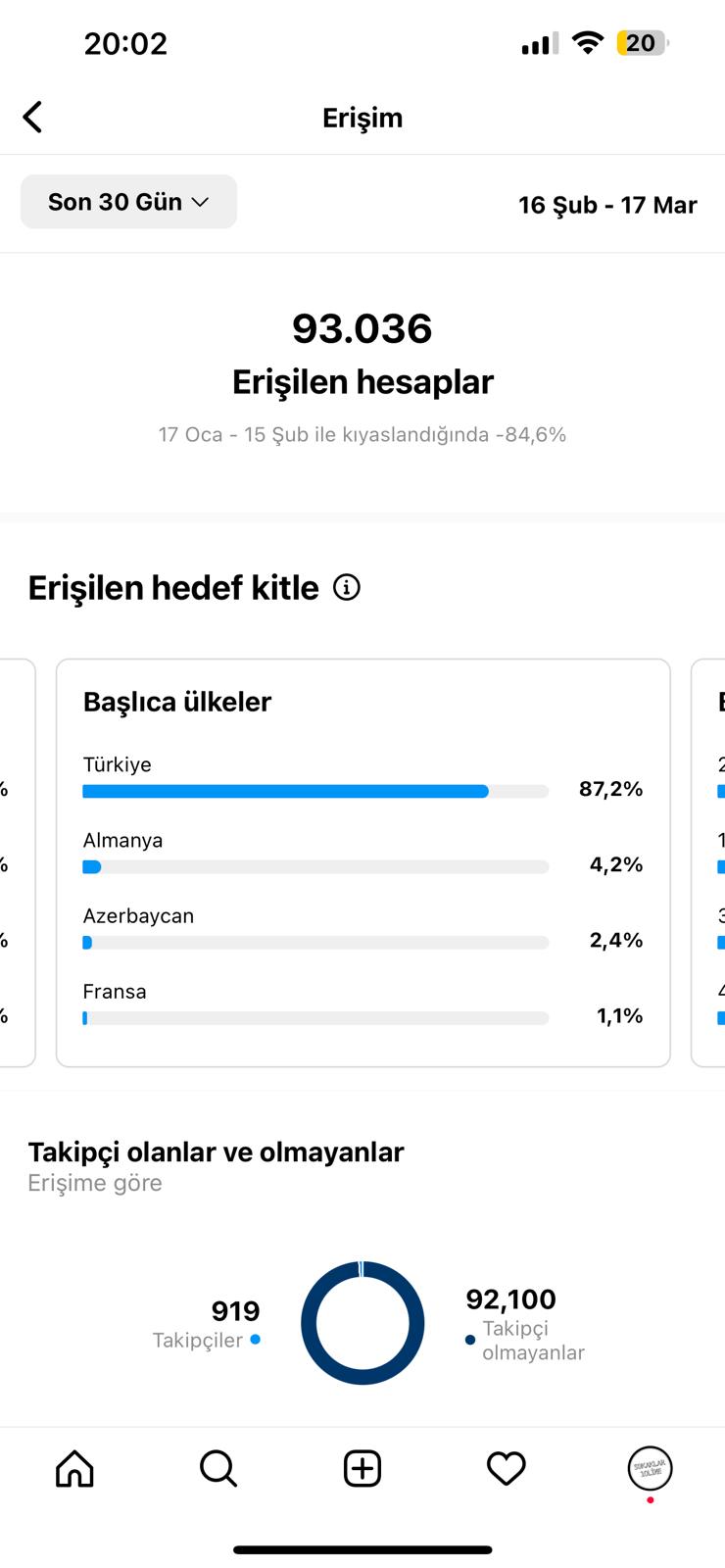Go back using the left arrow
This screenshot has width=725, height=1568.
[32, 118]
